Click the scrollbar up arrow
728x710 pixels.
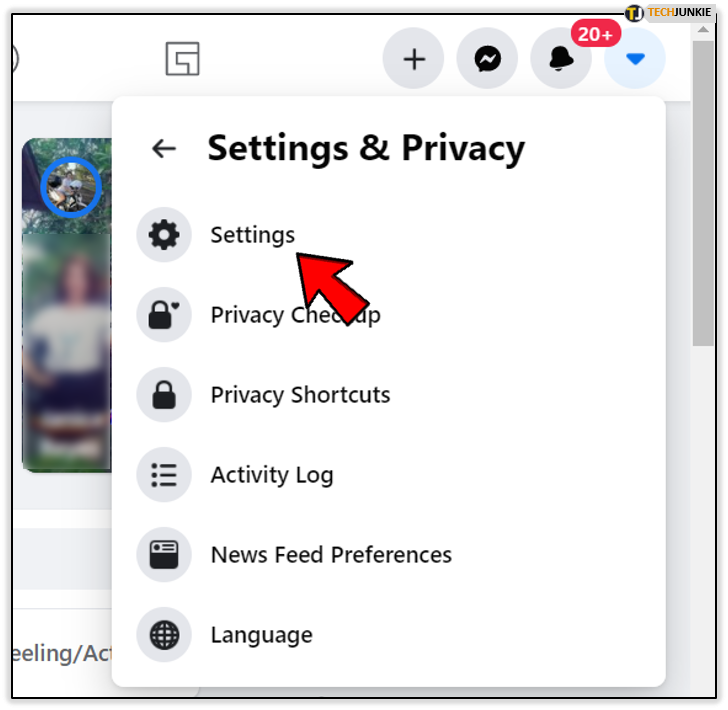[703, 30]
